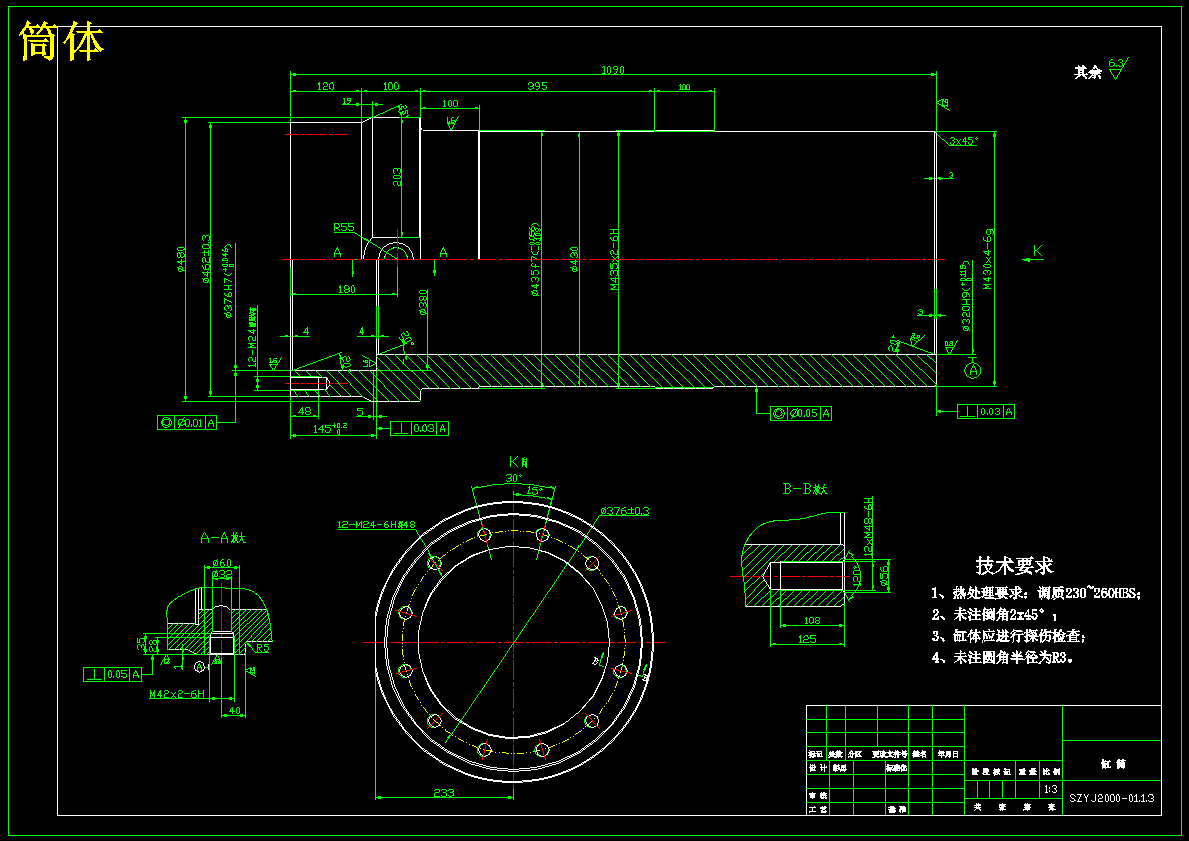Screen dimensions: 1189x841
Task: Select the "ø60" dimension in A-A view
Action: coord(221,563)
